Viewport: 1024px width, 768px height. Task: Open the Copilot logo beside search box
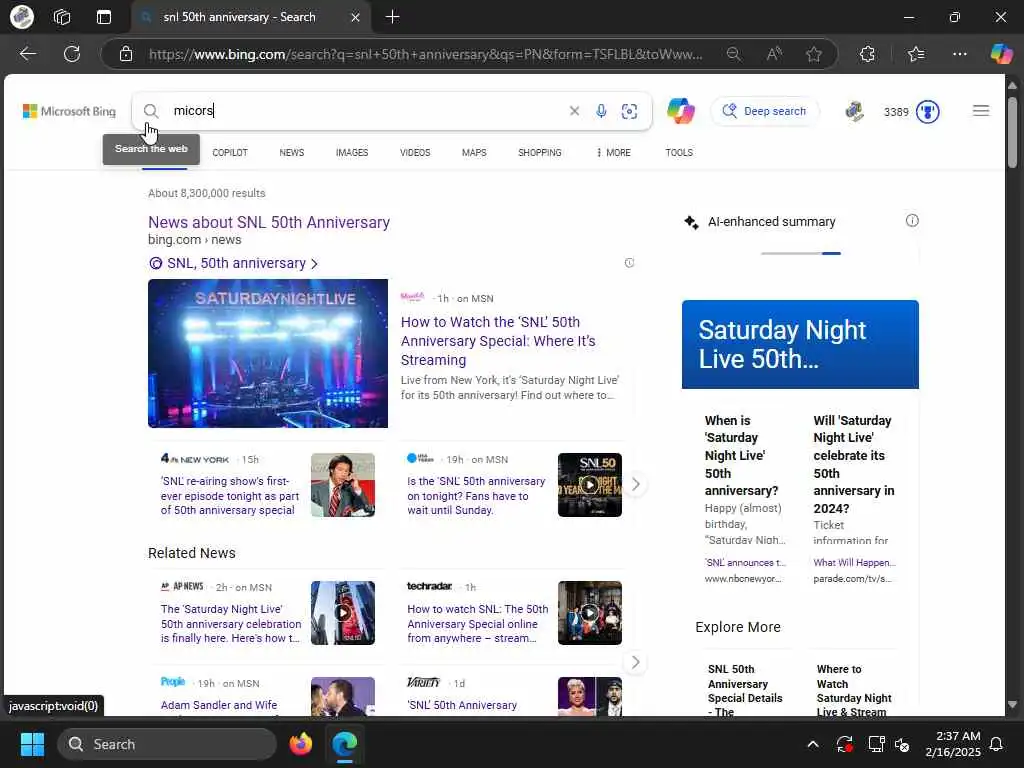pos(680,111)
